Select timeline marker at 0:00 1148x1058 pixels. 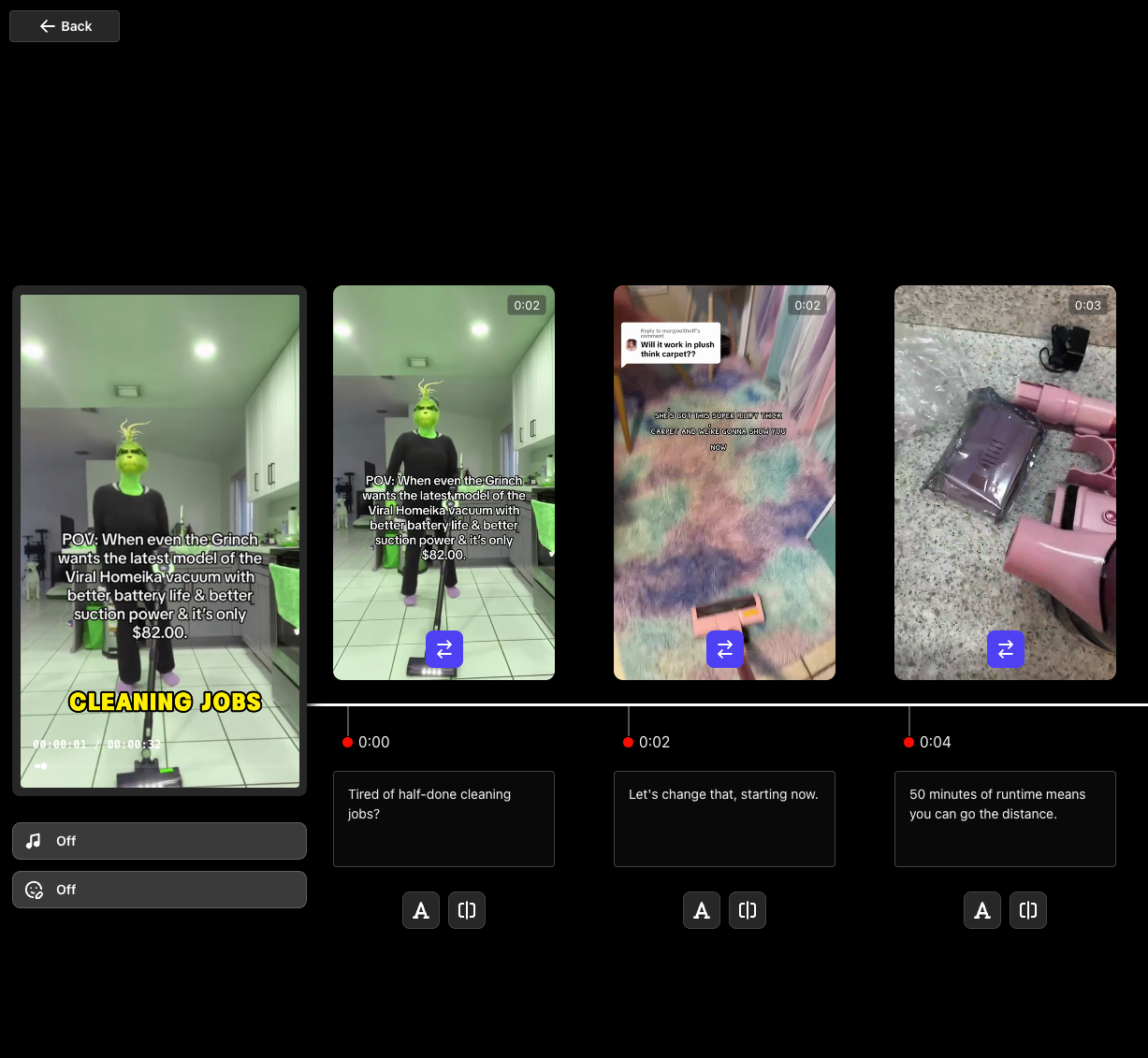348,742
